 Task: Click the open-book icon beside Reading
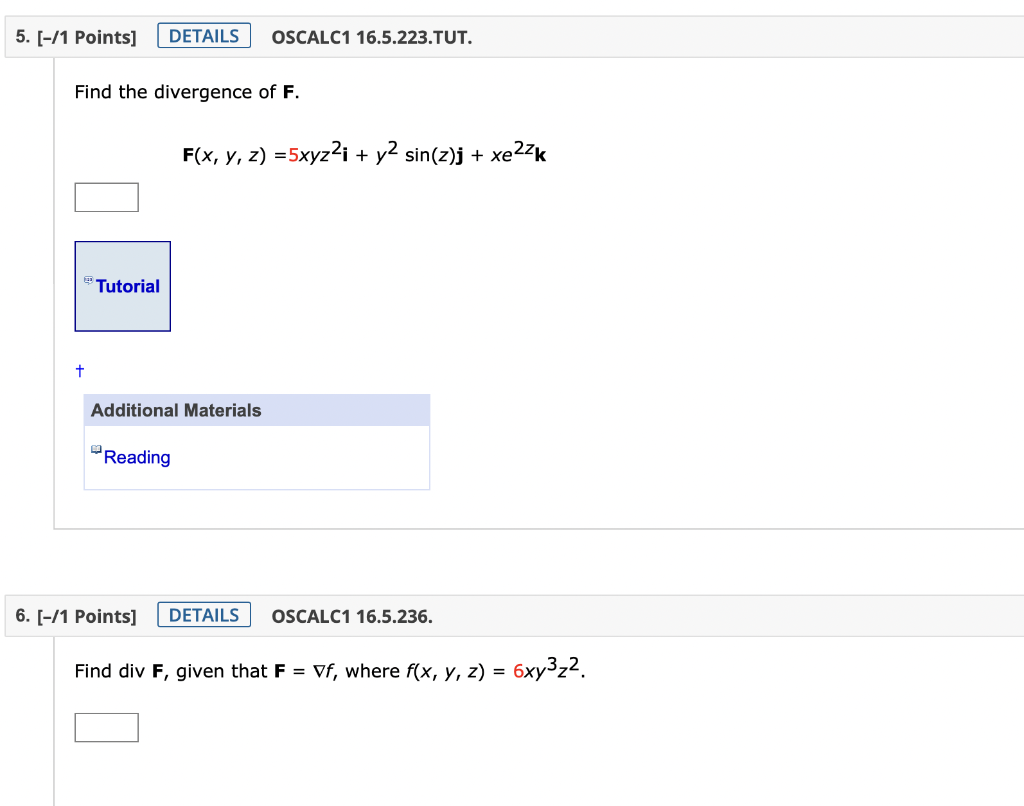[x=94, y=450]
